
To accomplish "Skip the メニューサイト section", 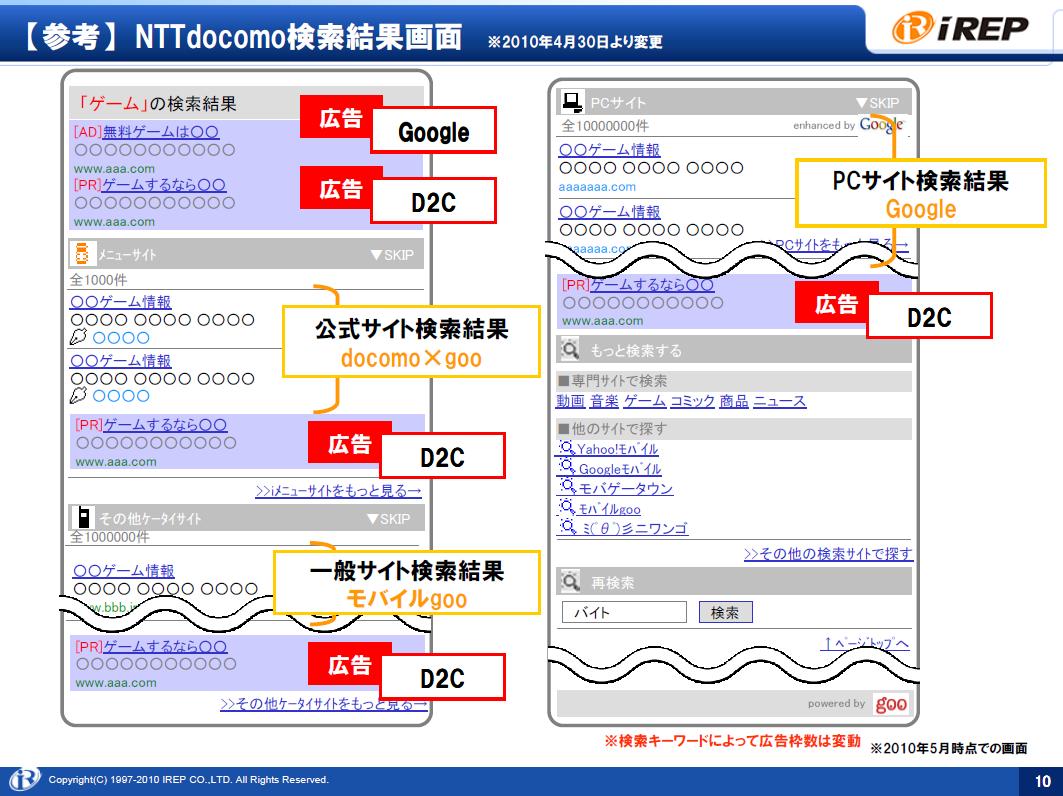I will coord(393,255).
